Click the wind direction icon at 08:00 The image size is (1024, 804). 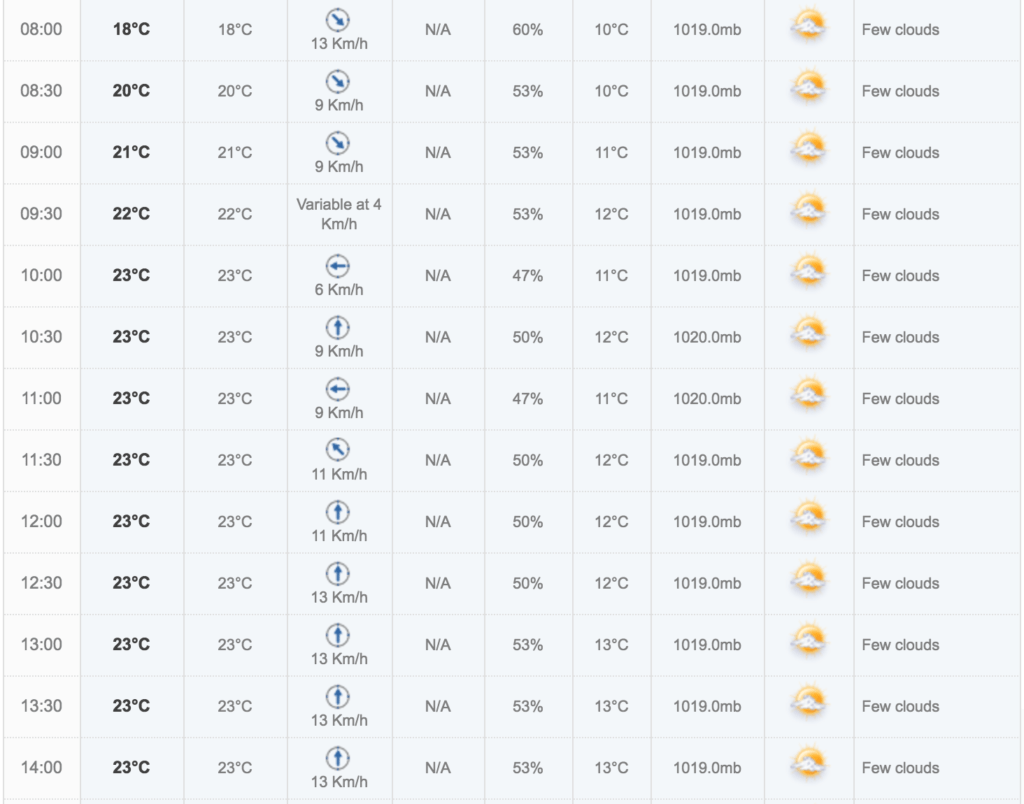click(x=338, y=20)
